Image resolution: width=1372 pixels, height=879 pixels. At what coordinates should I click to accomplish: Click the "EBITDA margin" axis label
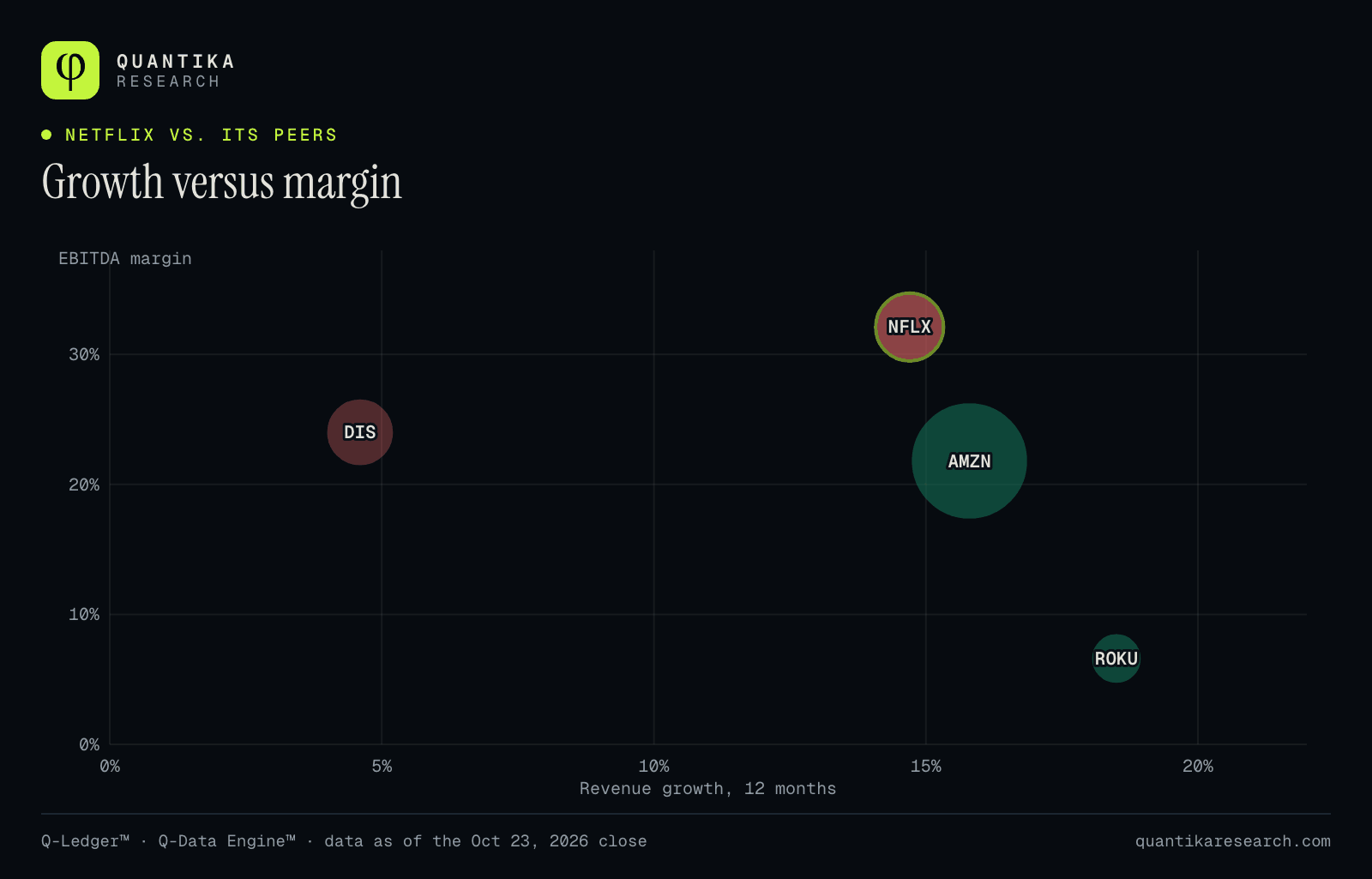(125, 258)
